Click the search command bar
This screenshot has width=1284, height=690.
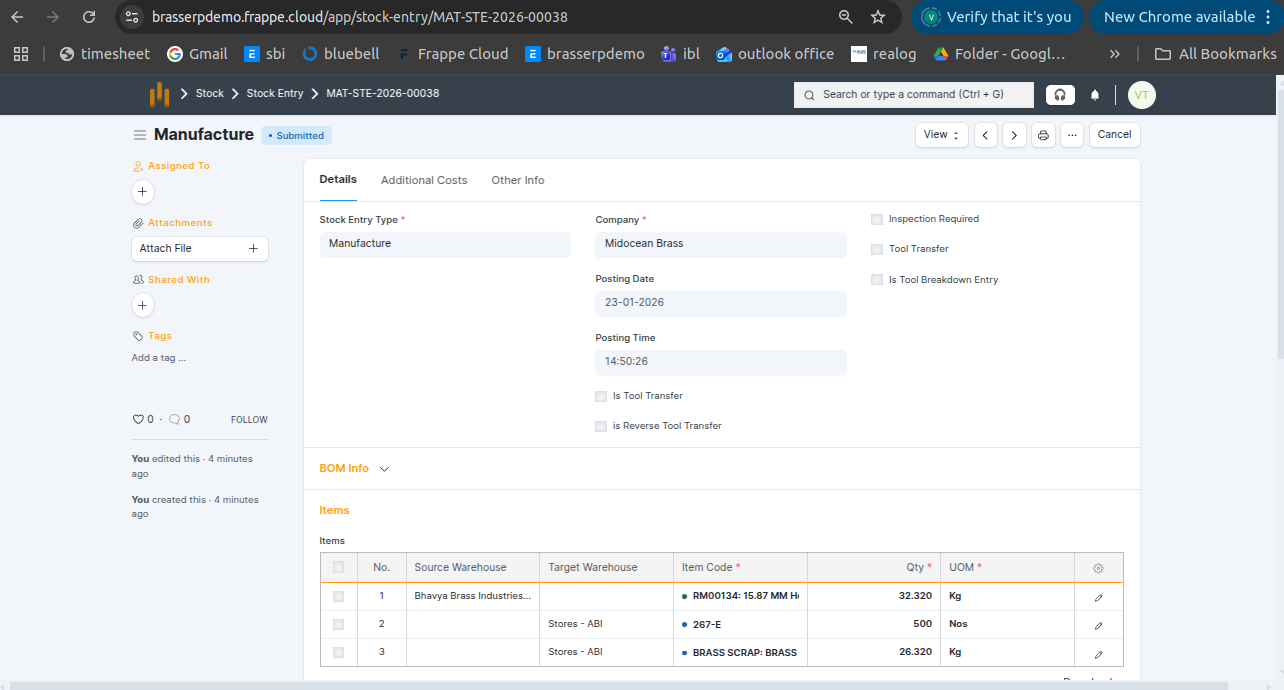click(x=914, y=94)
